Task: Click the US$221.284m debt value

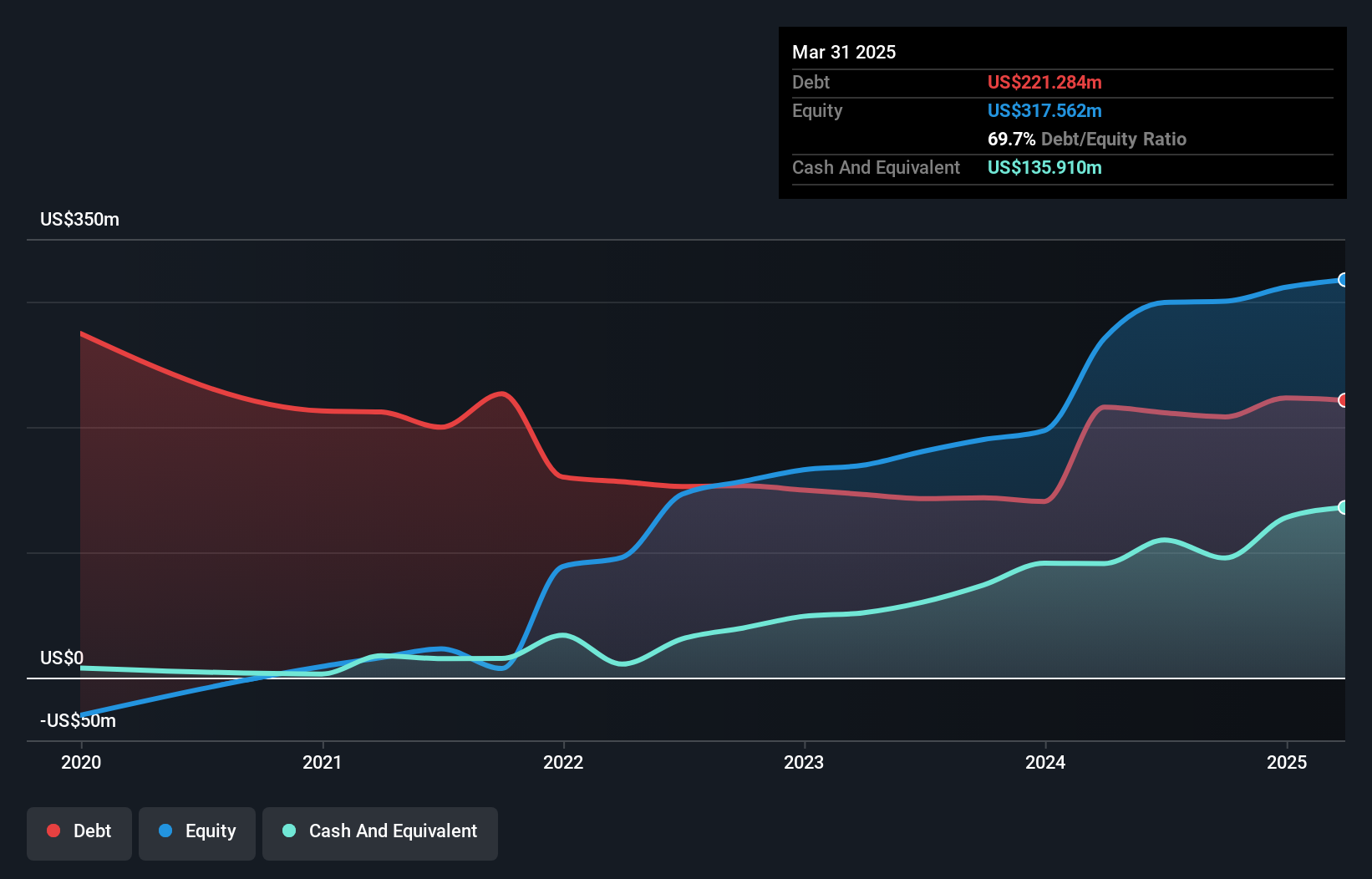Action: [x=1044, y=83]
